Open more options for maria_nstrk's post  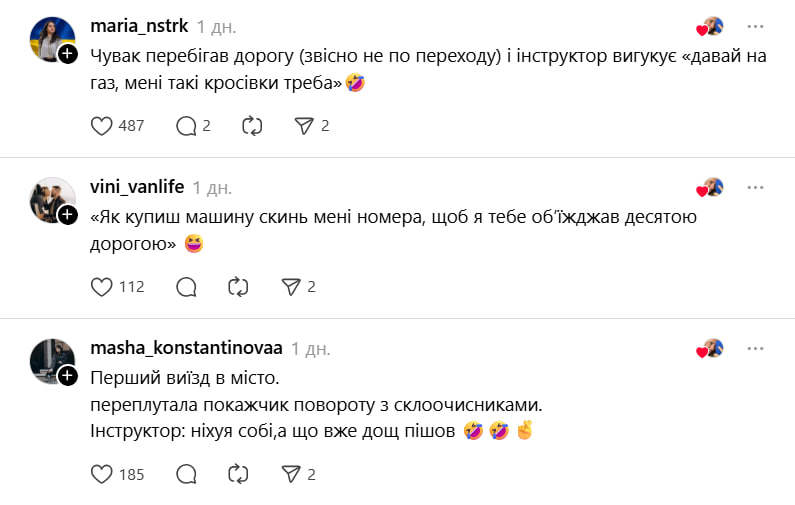(755, 26)
